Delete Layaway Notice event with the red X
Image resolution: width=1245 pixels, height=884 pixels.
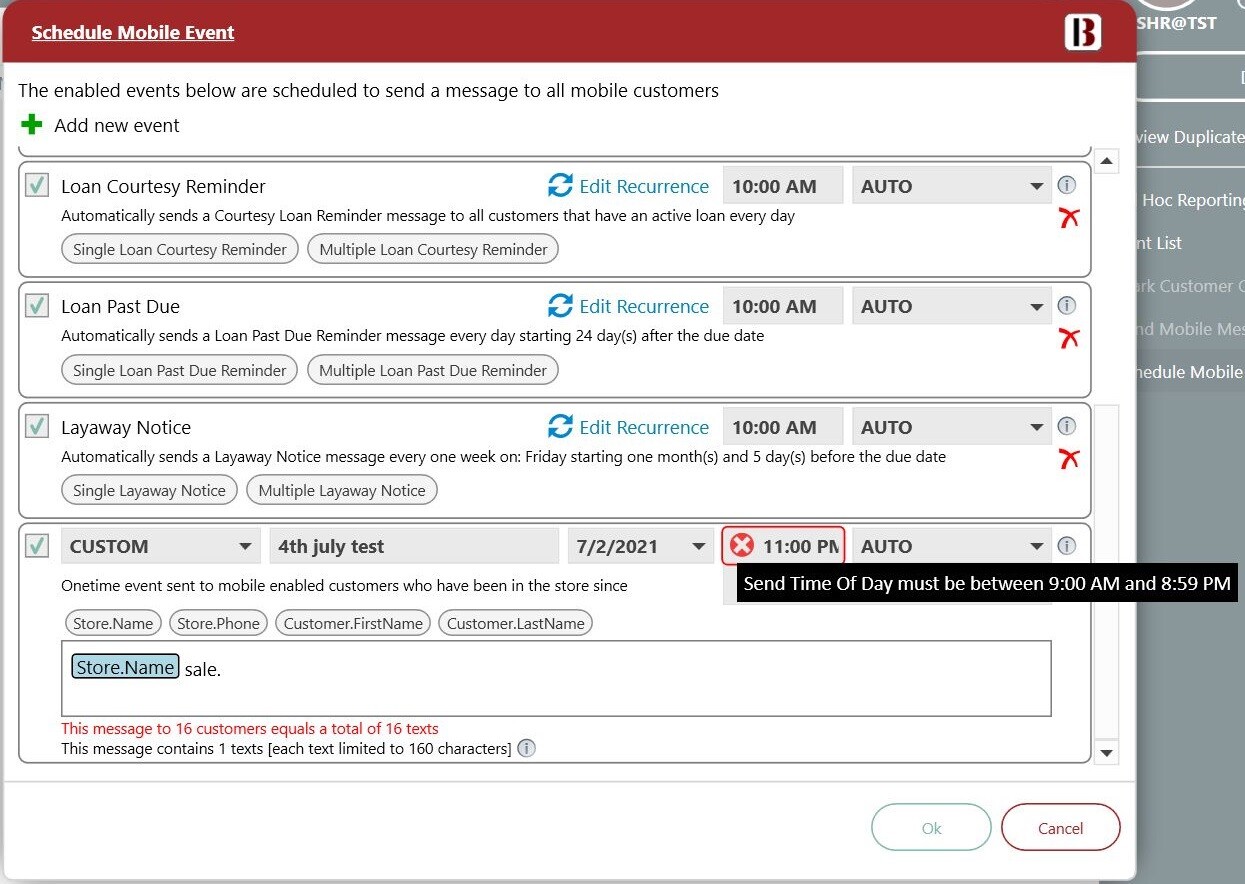tap(1069, 459)
